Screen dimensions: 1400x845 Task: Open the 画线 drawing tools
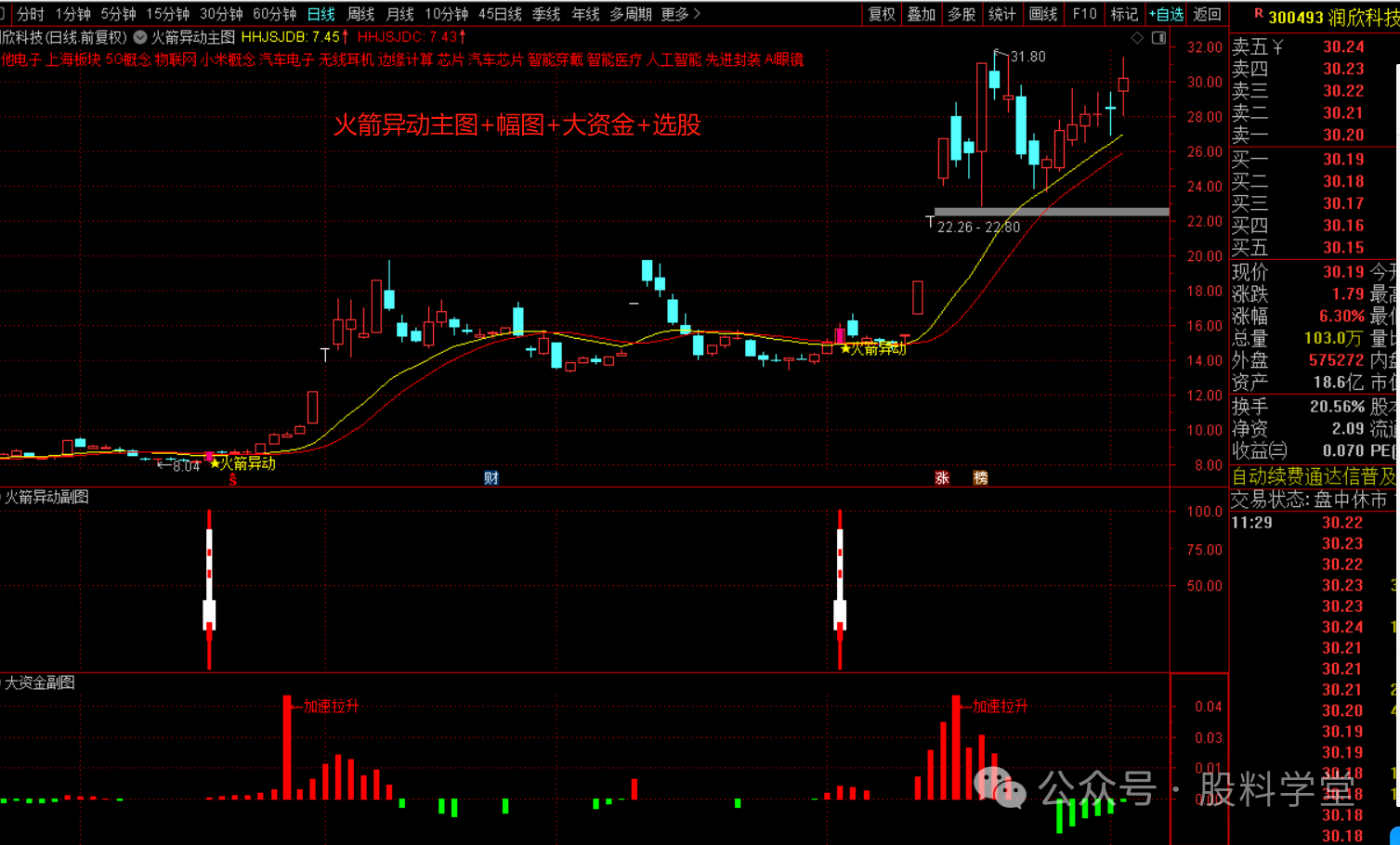(1043, 14)
